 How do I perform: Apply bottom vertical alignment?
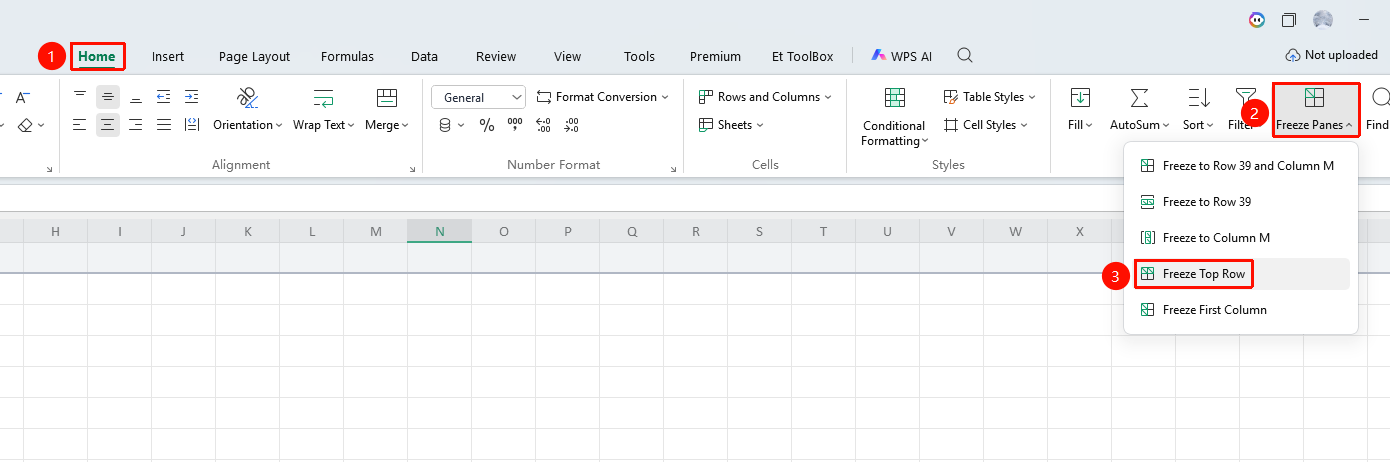[136, 97]
